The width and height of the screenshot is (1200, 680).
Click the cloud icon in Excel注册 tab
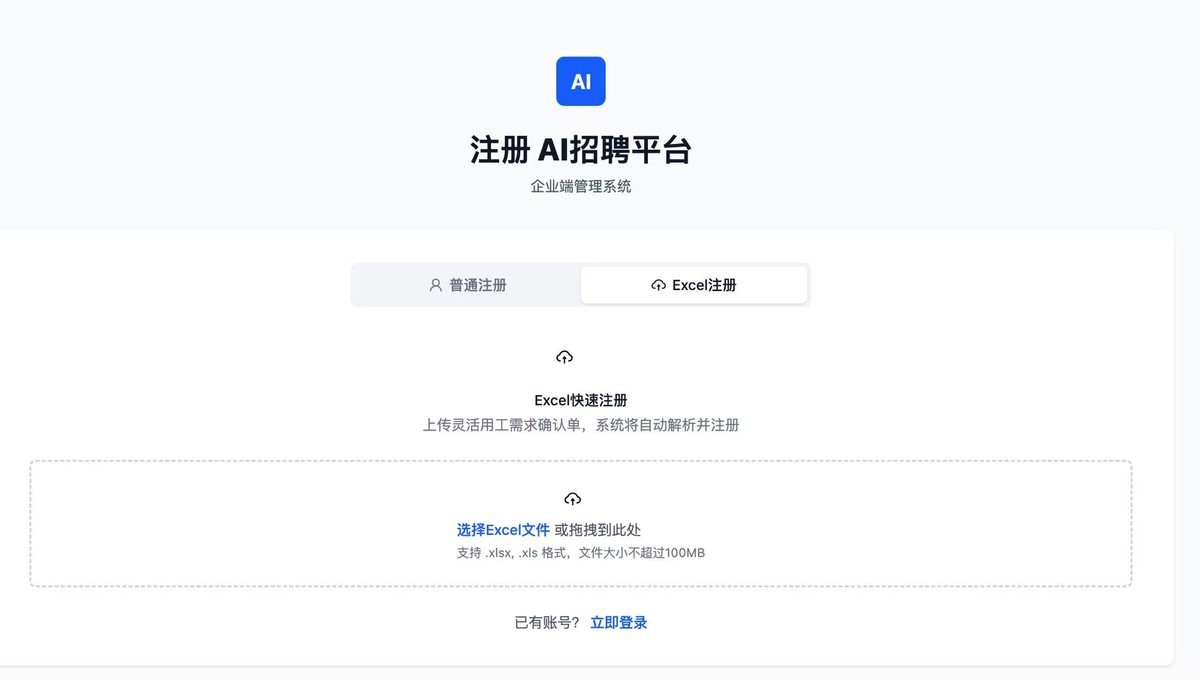coord(658,285)
